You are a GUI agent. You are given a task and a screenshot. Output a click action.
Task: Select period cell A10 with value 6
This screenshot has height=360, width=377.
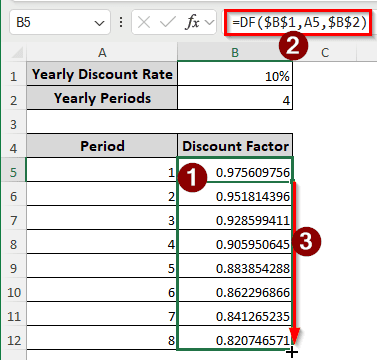102,290
